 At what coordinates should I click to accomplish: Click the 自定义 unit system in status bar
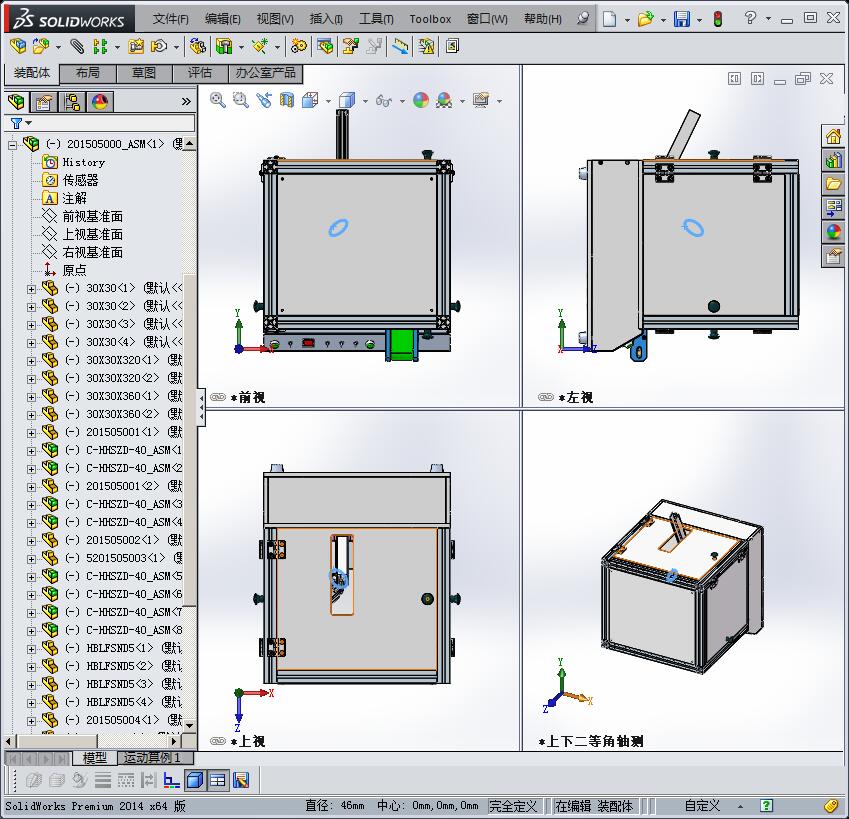tap(702, 806)
